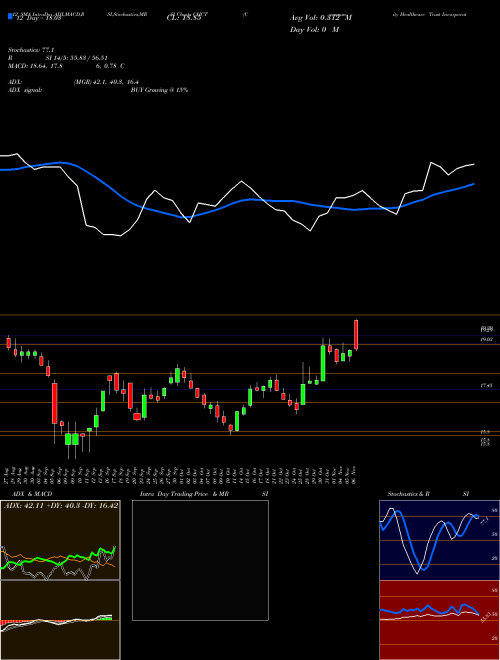This screenshot has height=660, width=500.
Task: Click the 'ADX: 42.11 +DY: 40.3 -DY: 16.42' header
Action: (61, 505)
